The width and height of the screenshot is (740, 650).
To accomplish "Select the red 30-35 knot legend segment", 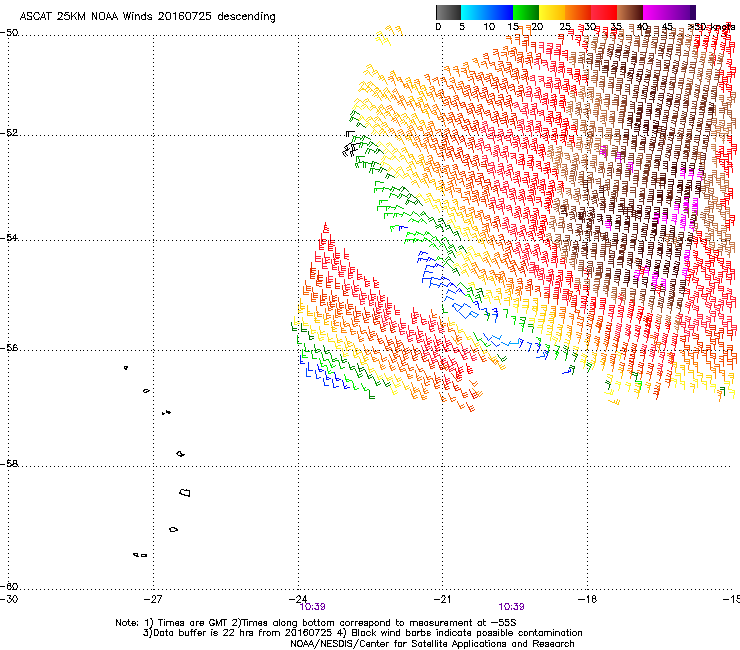I will coord(604,12).
